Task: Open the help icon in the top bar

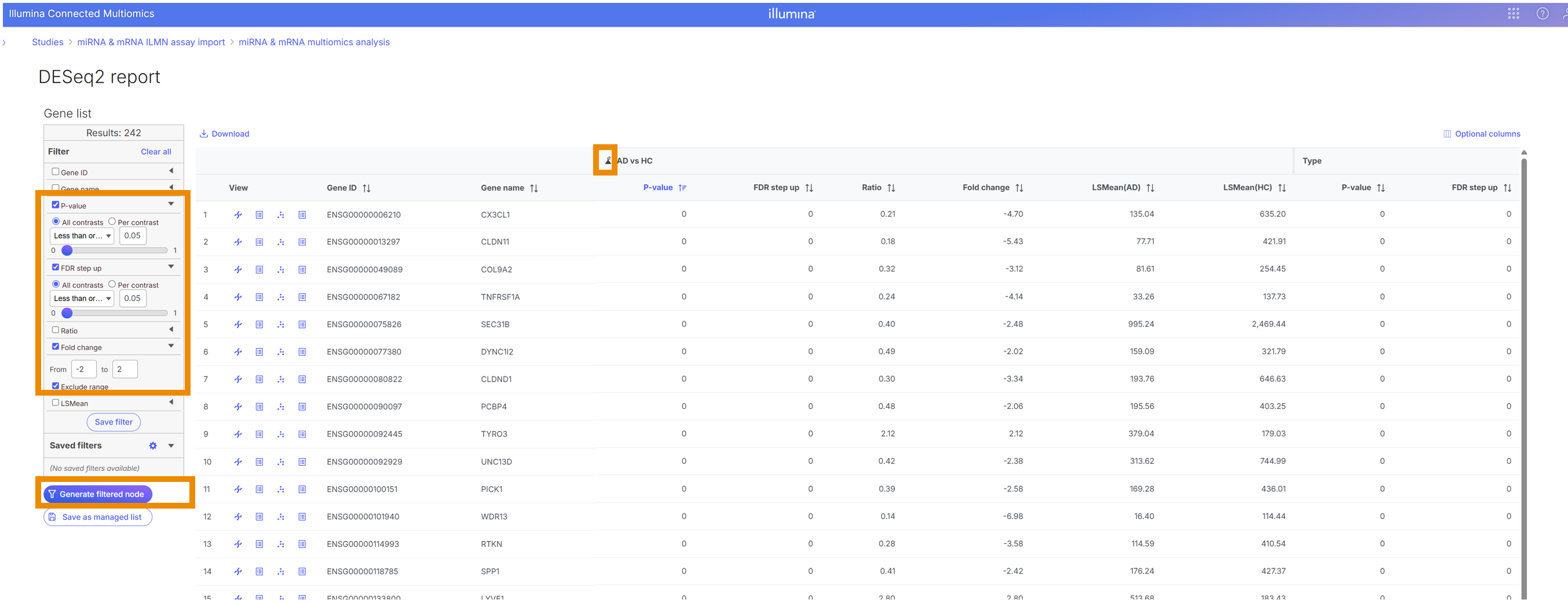Action: tap(1542, 13)
